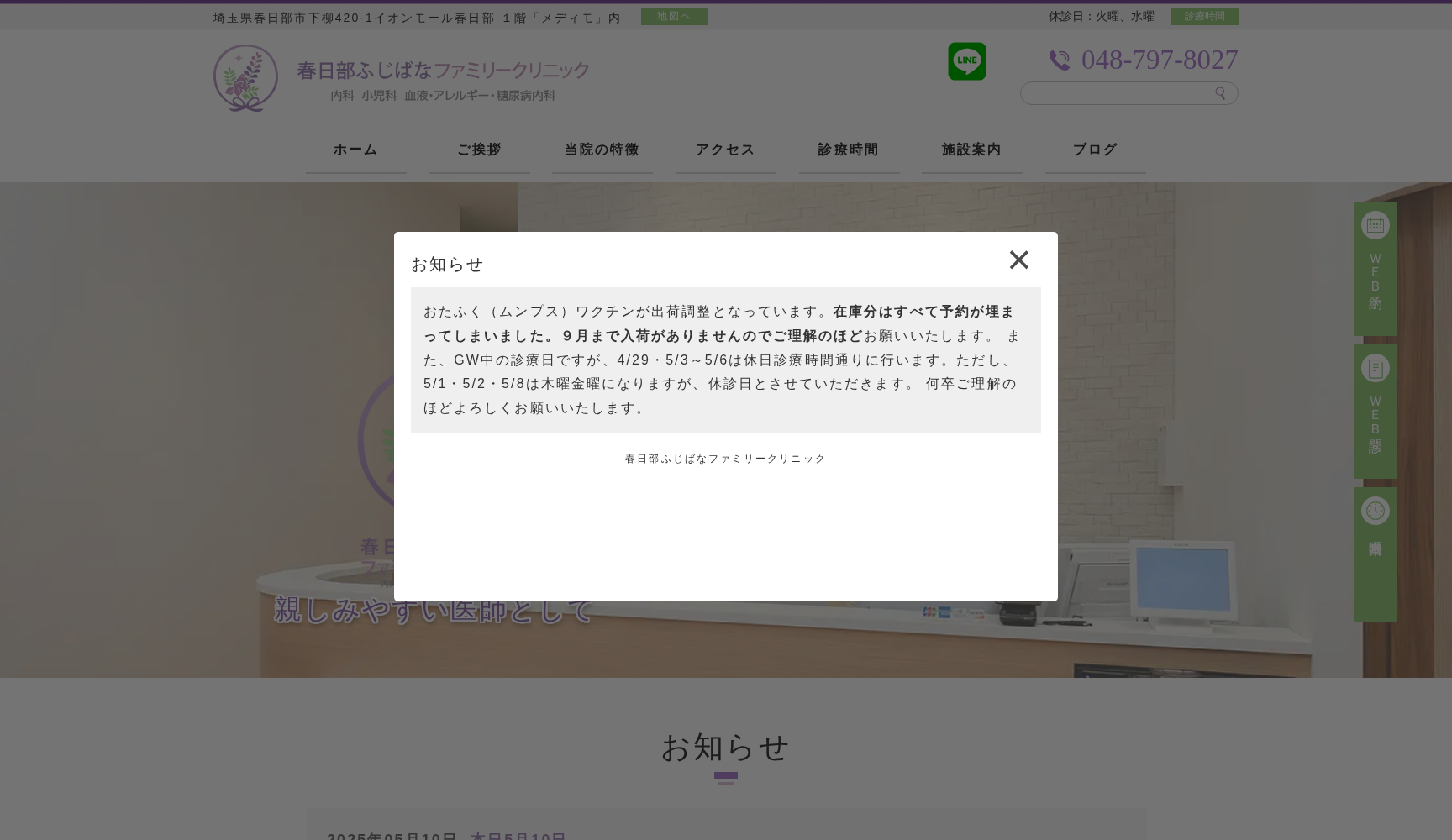Click the clock icon on the right sidebar
Viewport: 1452px width, 840px height.
coord(1375,510)
